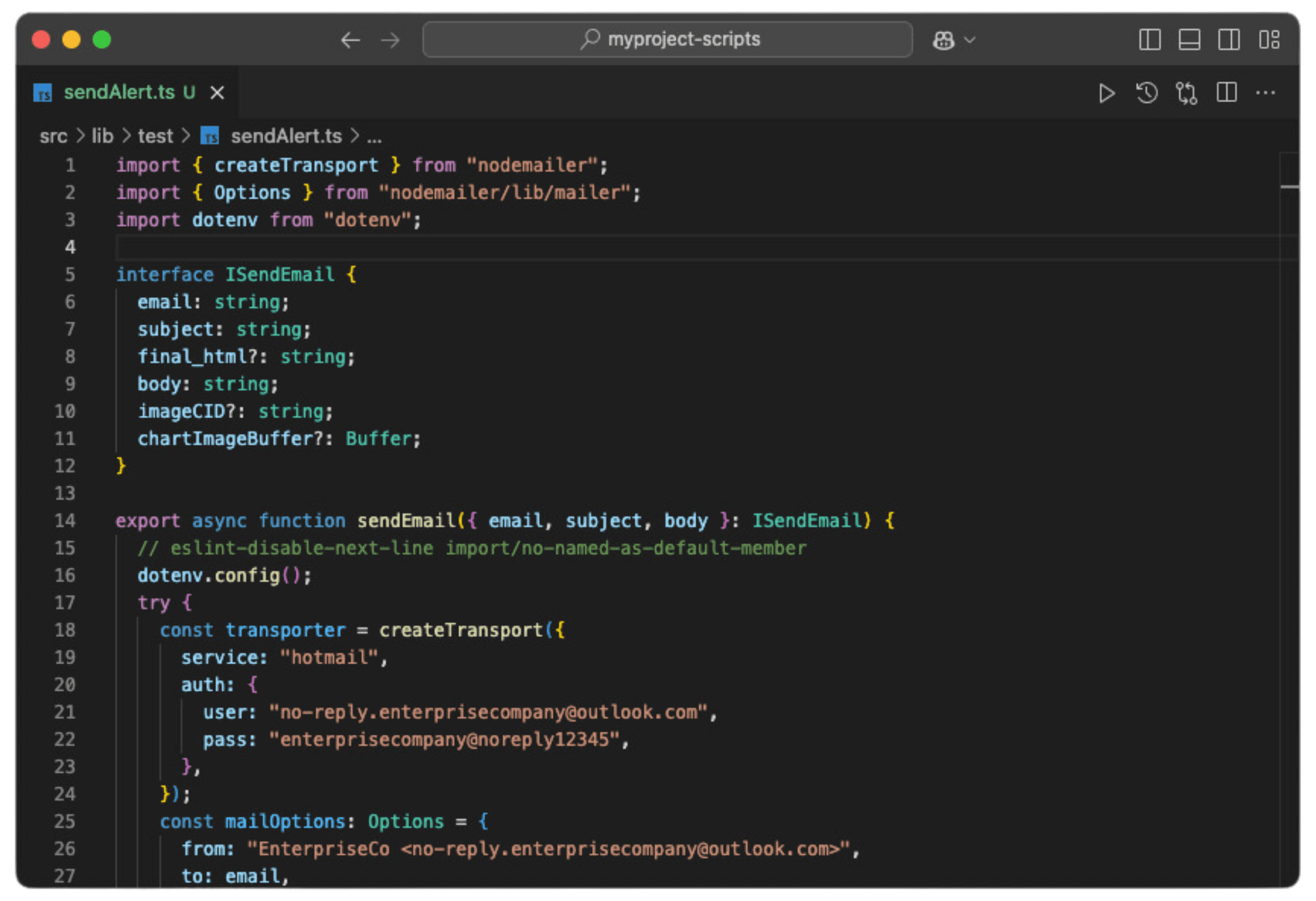The height and width of the screenshot is (901, 1316).
Task: Click line number 4 in the gutter
Action: 69,247
